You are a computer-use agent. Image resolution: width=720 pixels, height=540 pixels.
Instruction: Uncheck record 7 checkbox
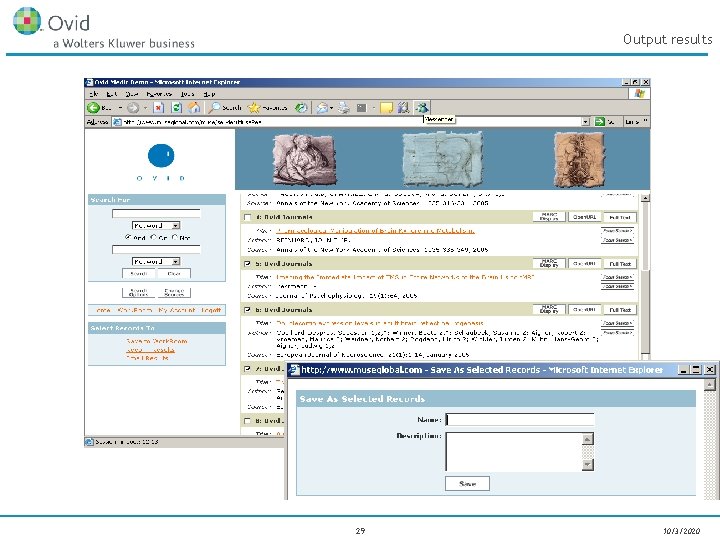(248, 369)
